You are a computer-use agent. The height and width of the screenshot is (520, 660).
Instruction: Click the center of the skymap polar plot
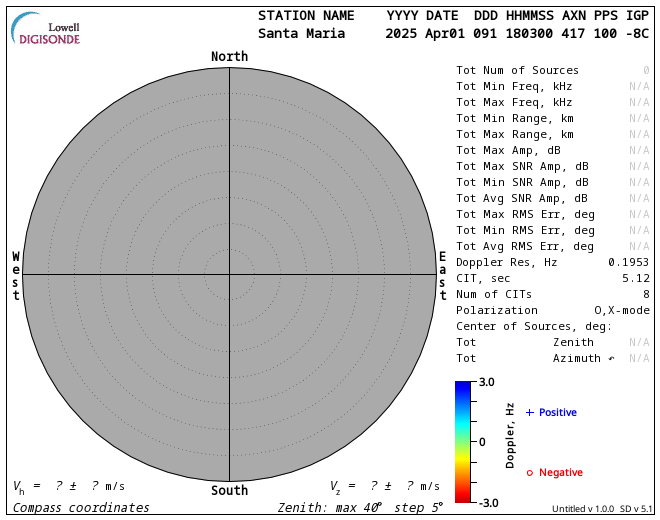(229, 275)
